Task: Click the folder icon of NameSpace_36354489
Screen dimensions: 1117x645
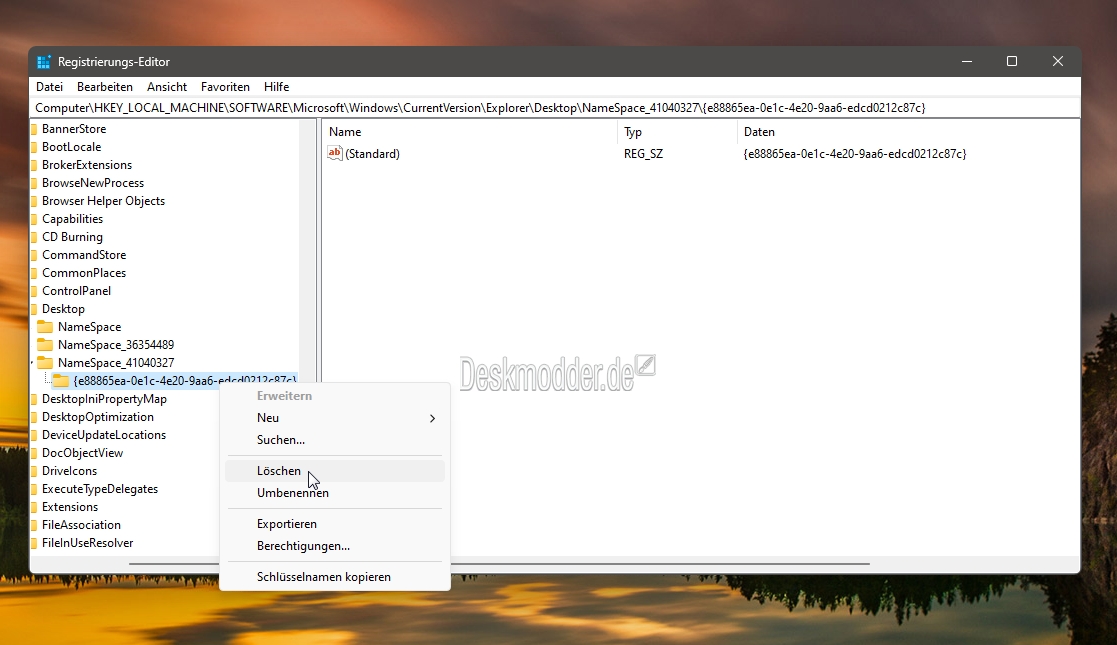Action: pyautogui.click(x=45, y=344)
